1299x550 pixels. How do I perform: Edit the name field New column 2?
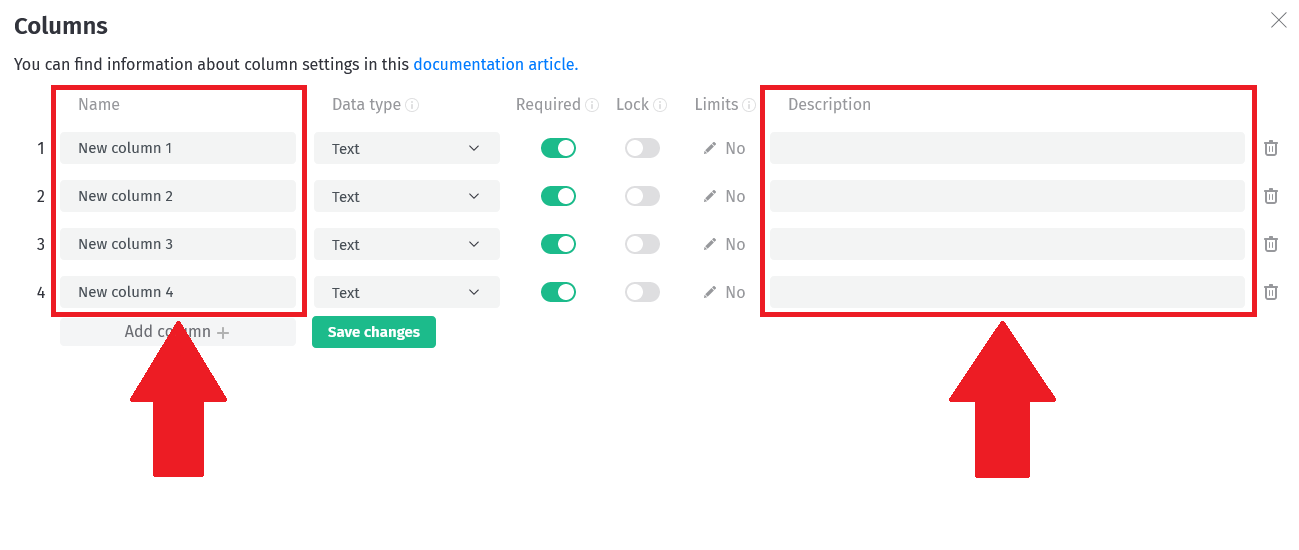(178, 196)
